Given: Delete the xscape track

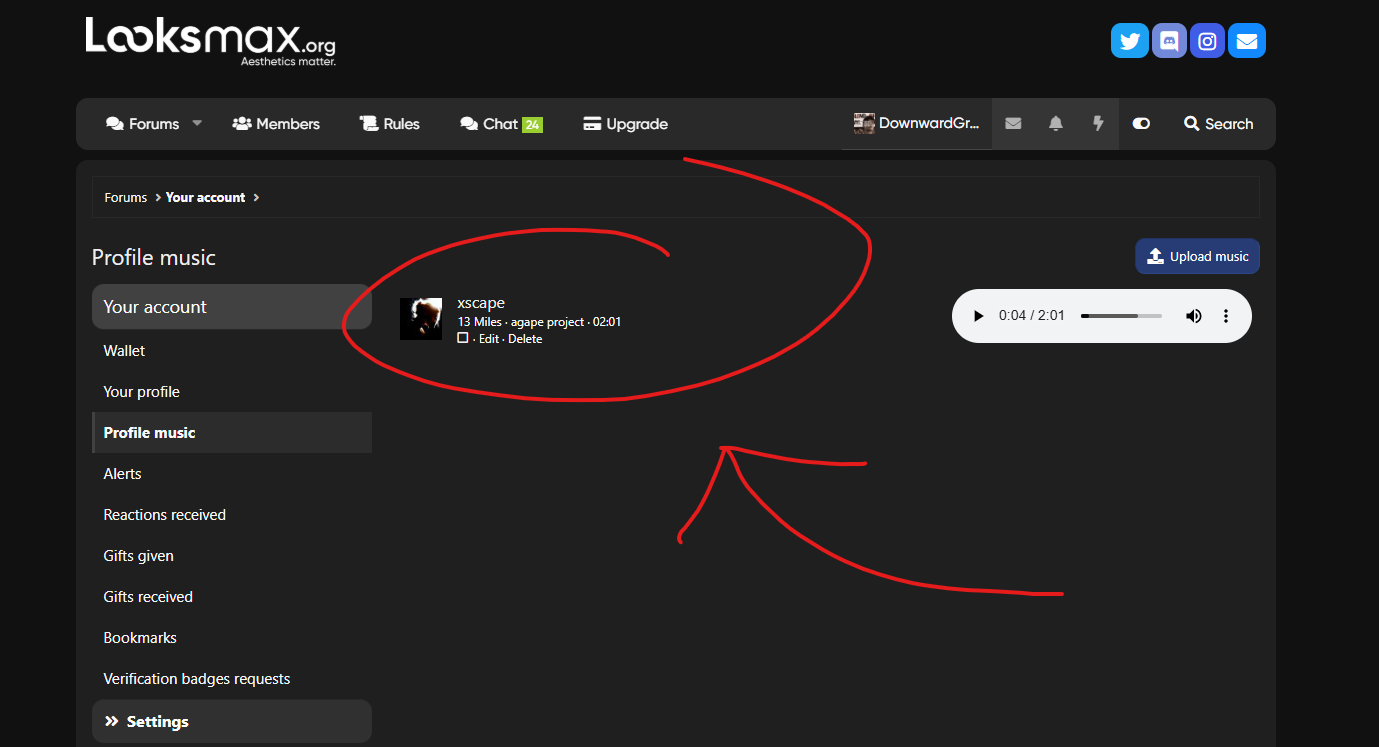Looking at the screenshot, I should pos(525,339).
